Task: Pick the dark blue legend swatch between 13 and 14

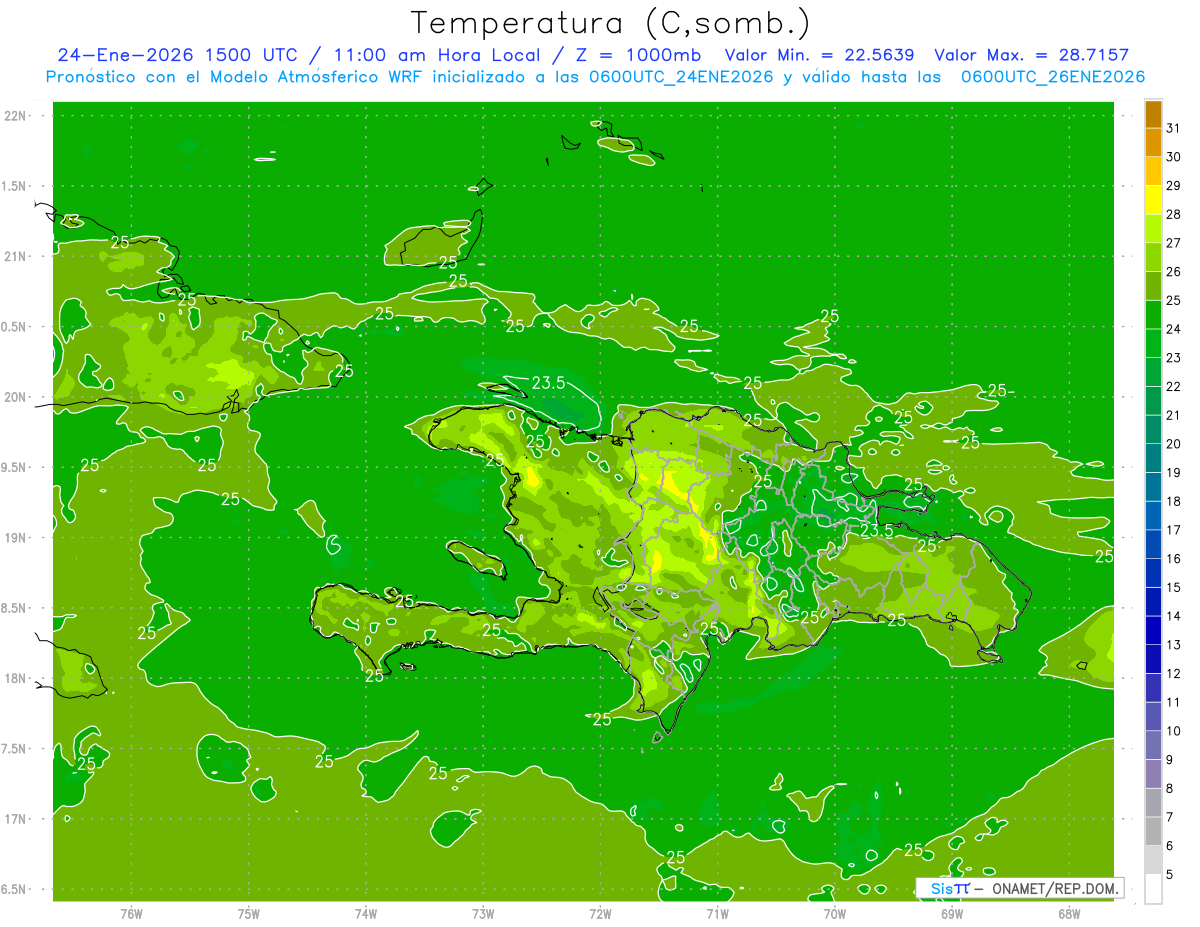Action: coord(1153,630)
